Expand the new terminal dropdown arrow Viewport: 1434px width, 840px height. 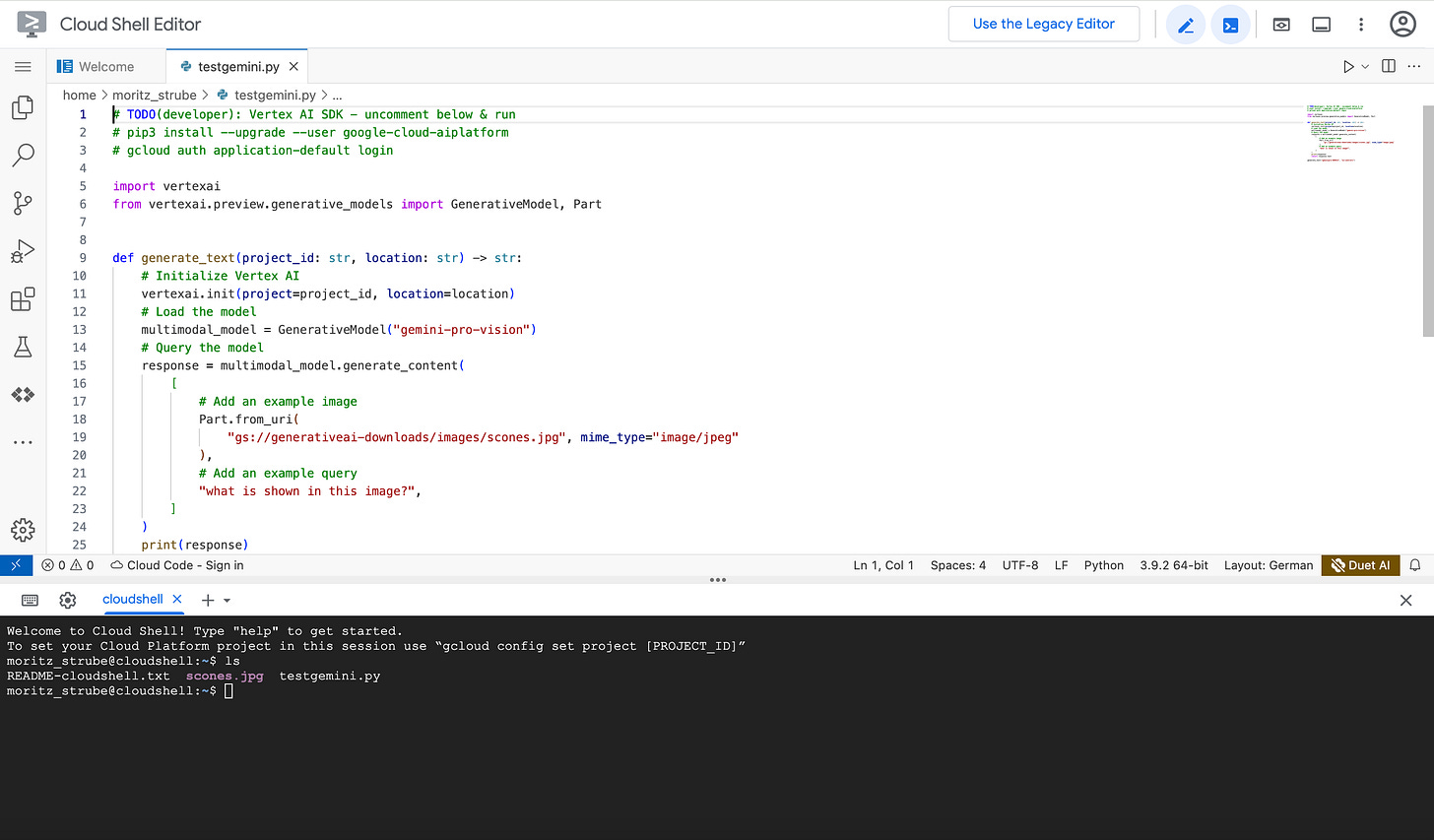pyautogui.click(x=228, y=600)
